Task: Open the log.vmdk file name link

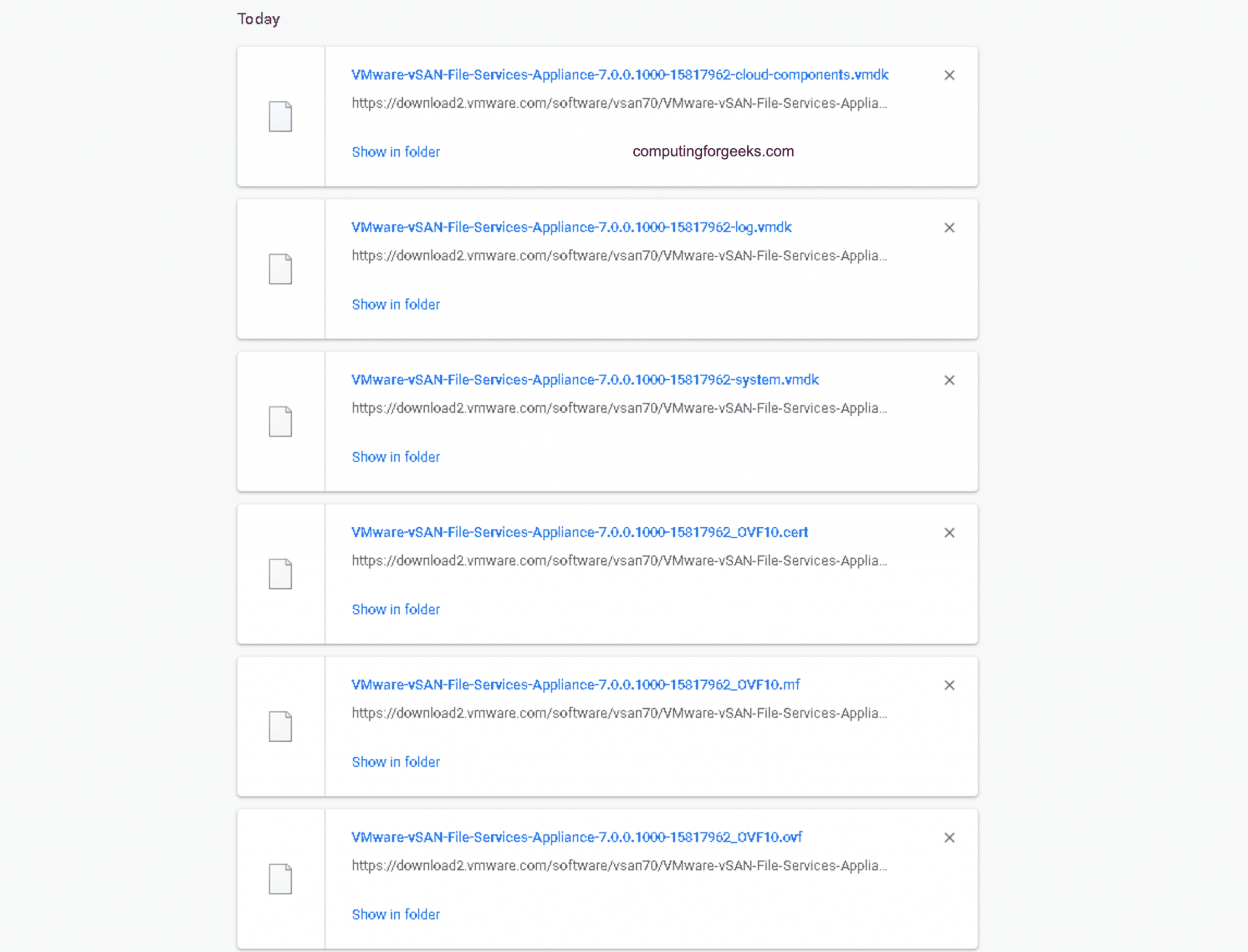Action: click(571, 227)
